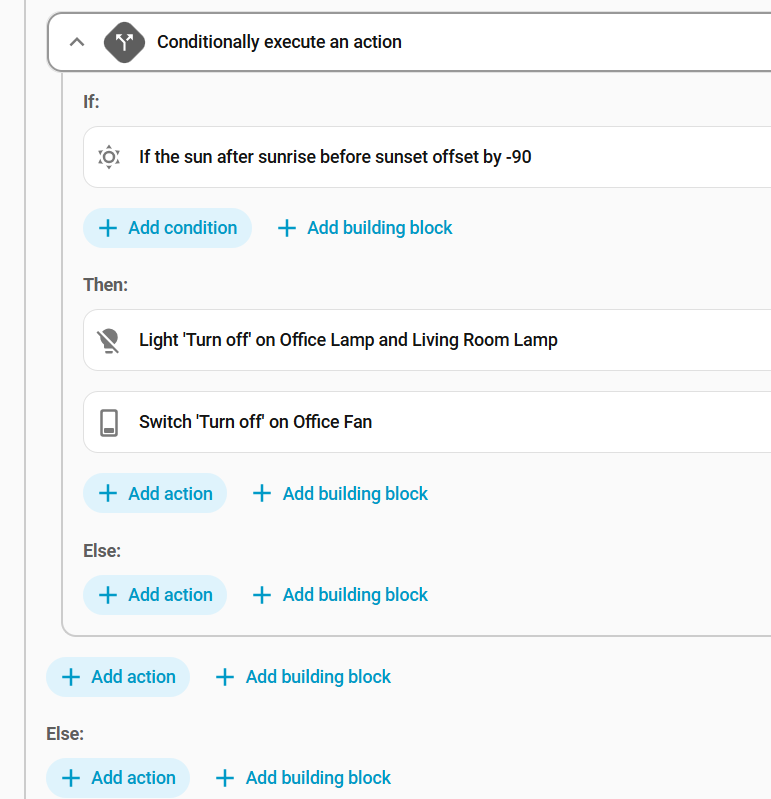Add action under the Then section

tap(155, 494)
